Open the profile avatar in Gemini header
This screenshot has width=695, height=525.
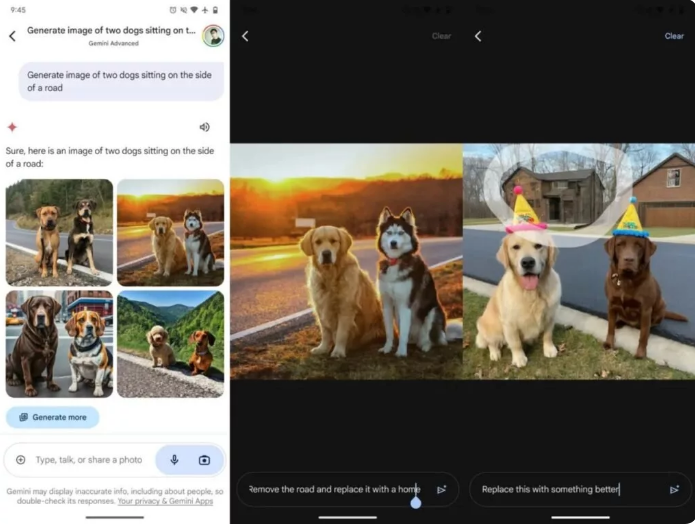[x=212, y=36]
